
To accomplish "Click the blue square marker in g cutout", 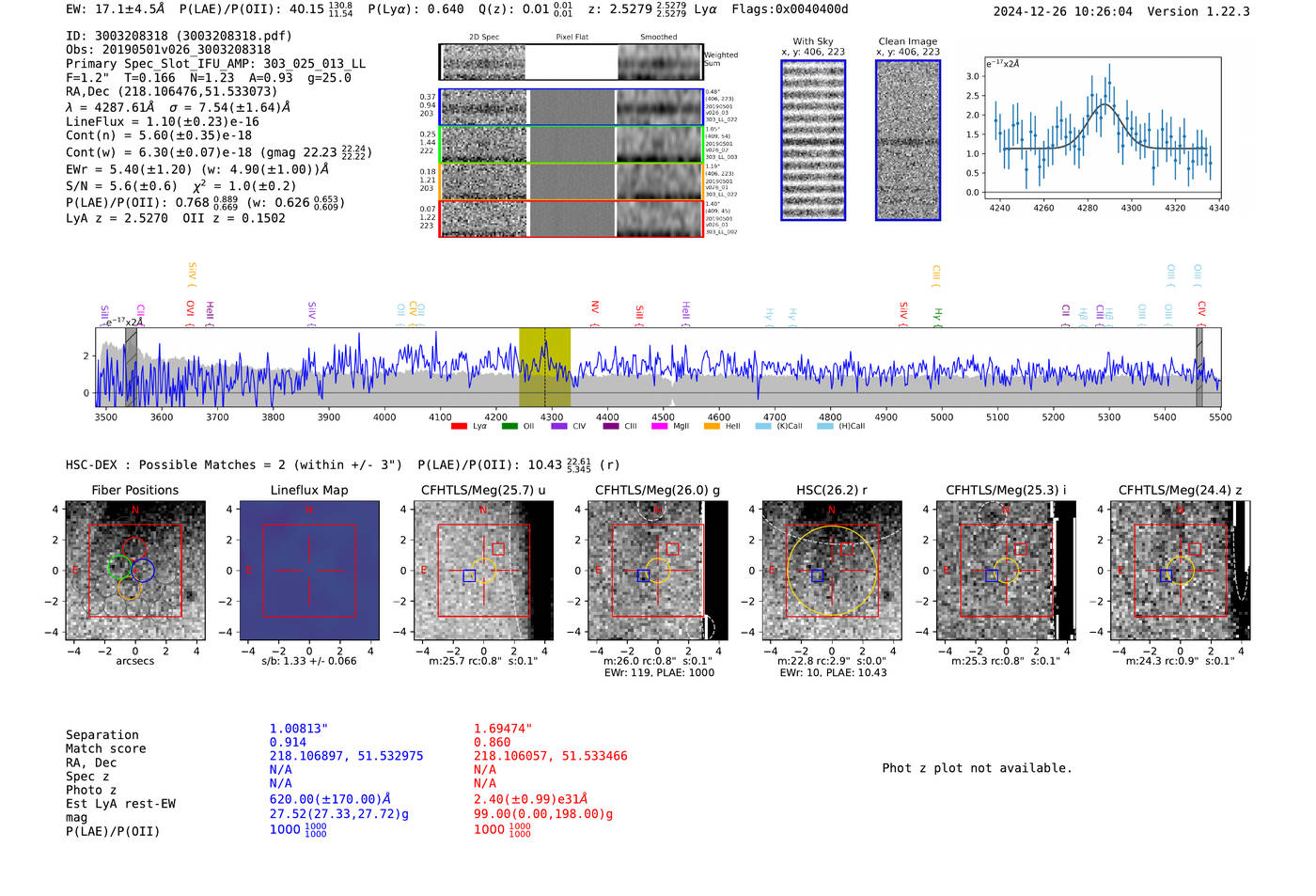I will [643, 575].
